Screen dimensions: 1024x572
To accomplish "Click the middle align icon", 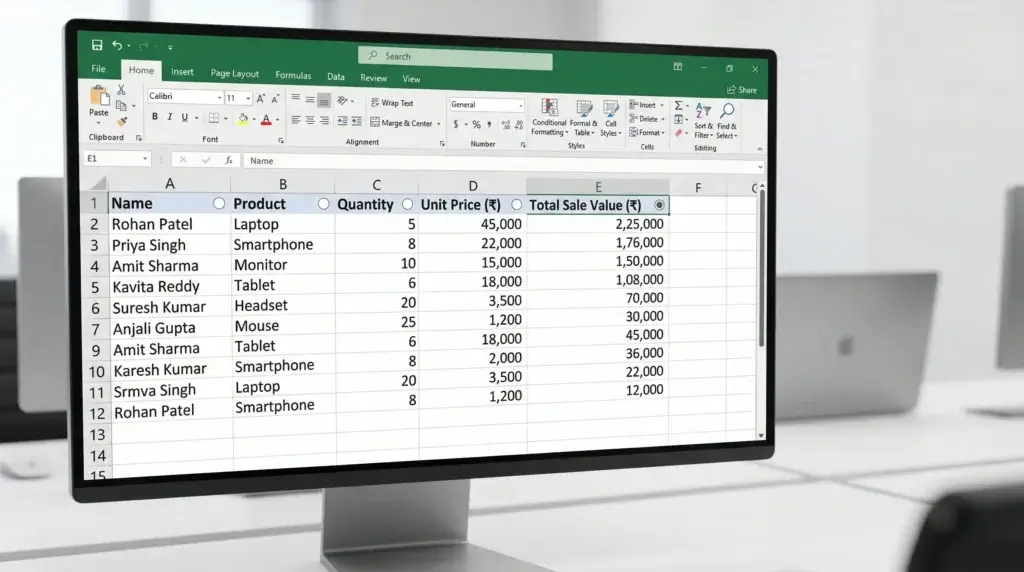I will tap(310, 99).
